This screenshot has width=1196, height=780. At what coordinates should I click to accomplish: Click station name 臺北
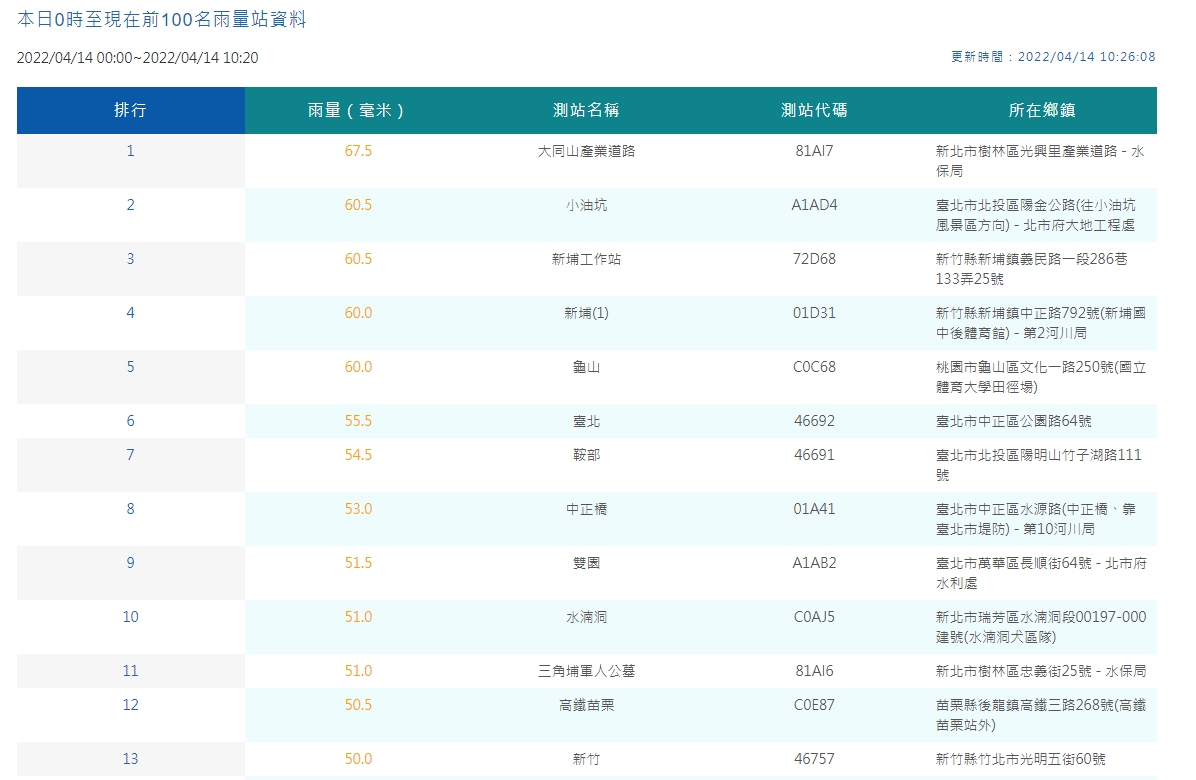(587, 422)
